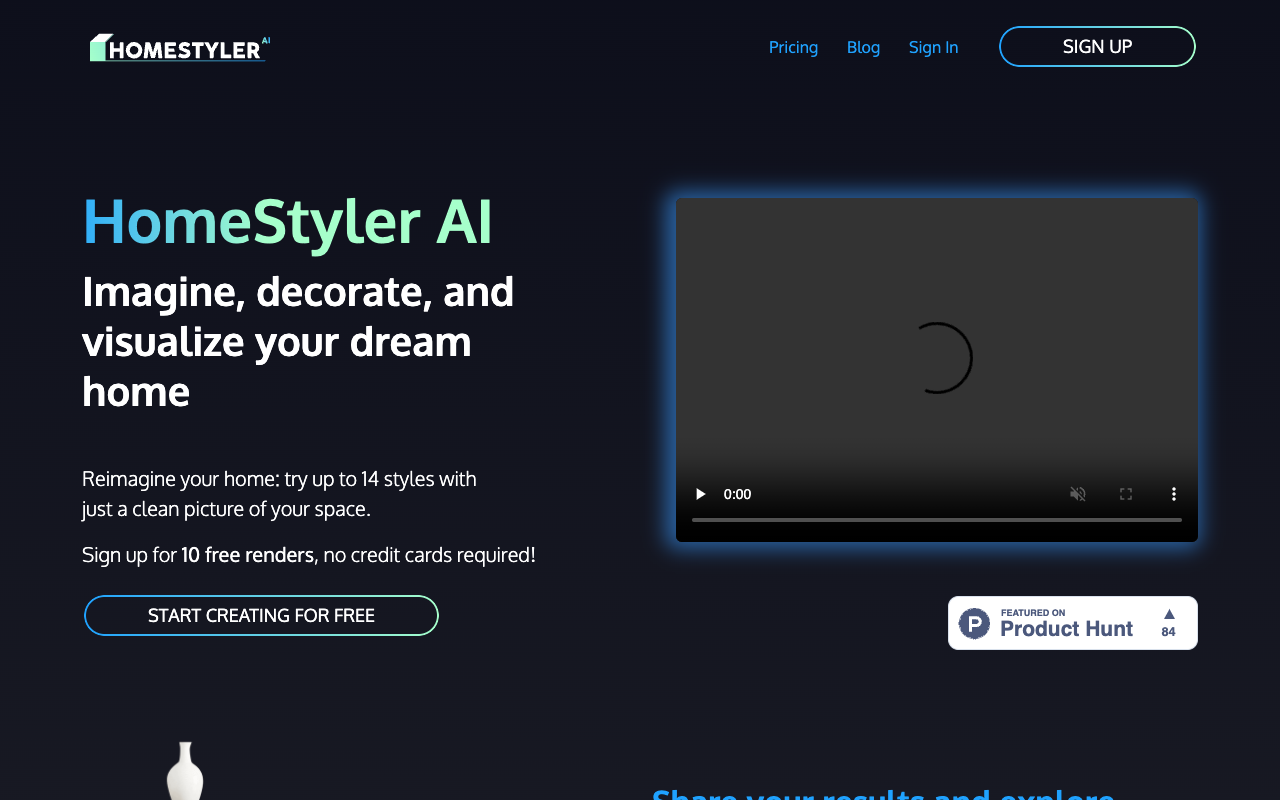Image resolution: width=1280 pixels, height=800 pixels.
Task: Unmute the video with speaker icon
Action: click(1077, 494)
